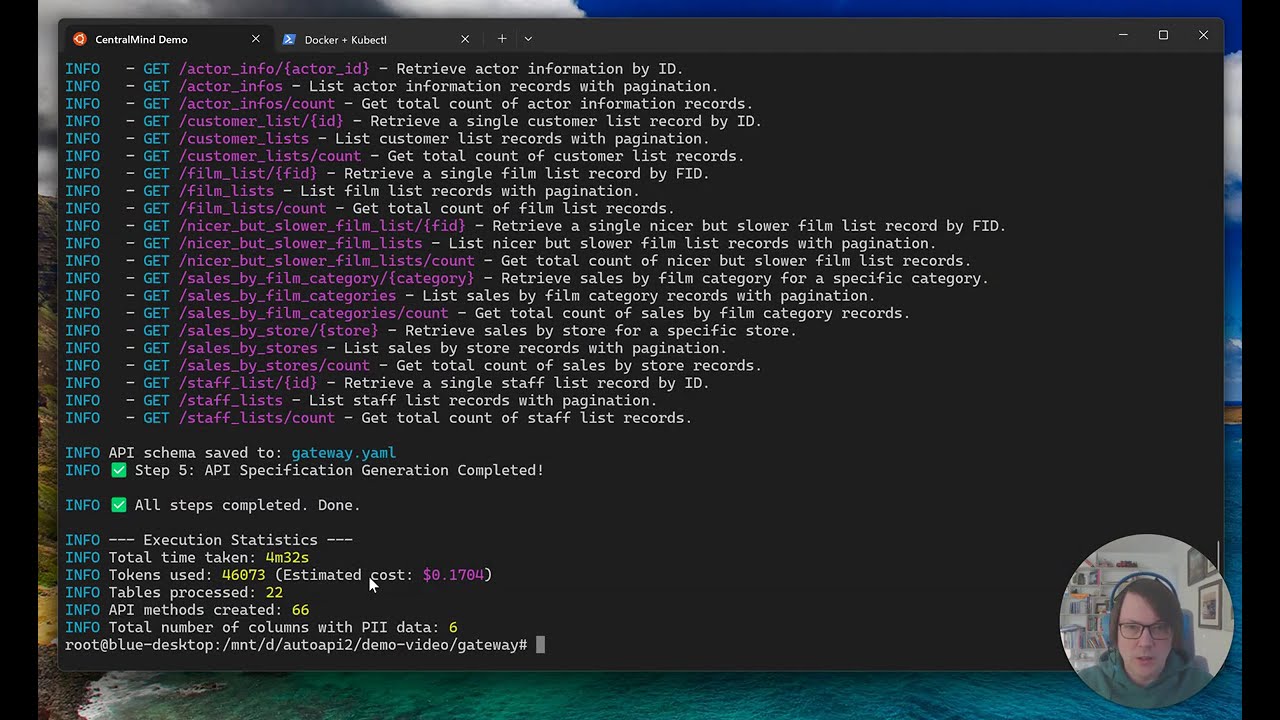
Task: Click the /staff_lists/count endpoint text
Action: click(256, 418)
